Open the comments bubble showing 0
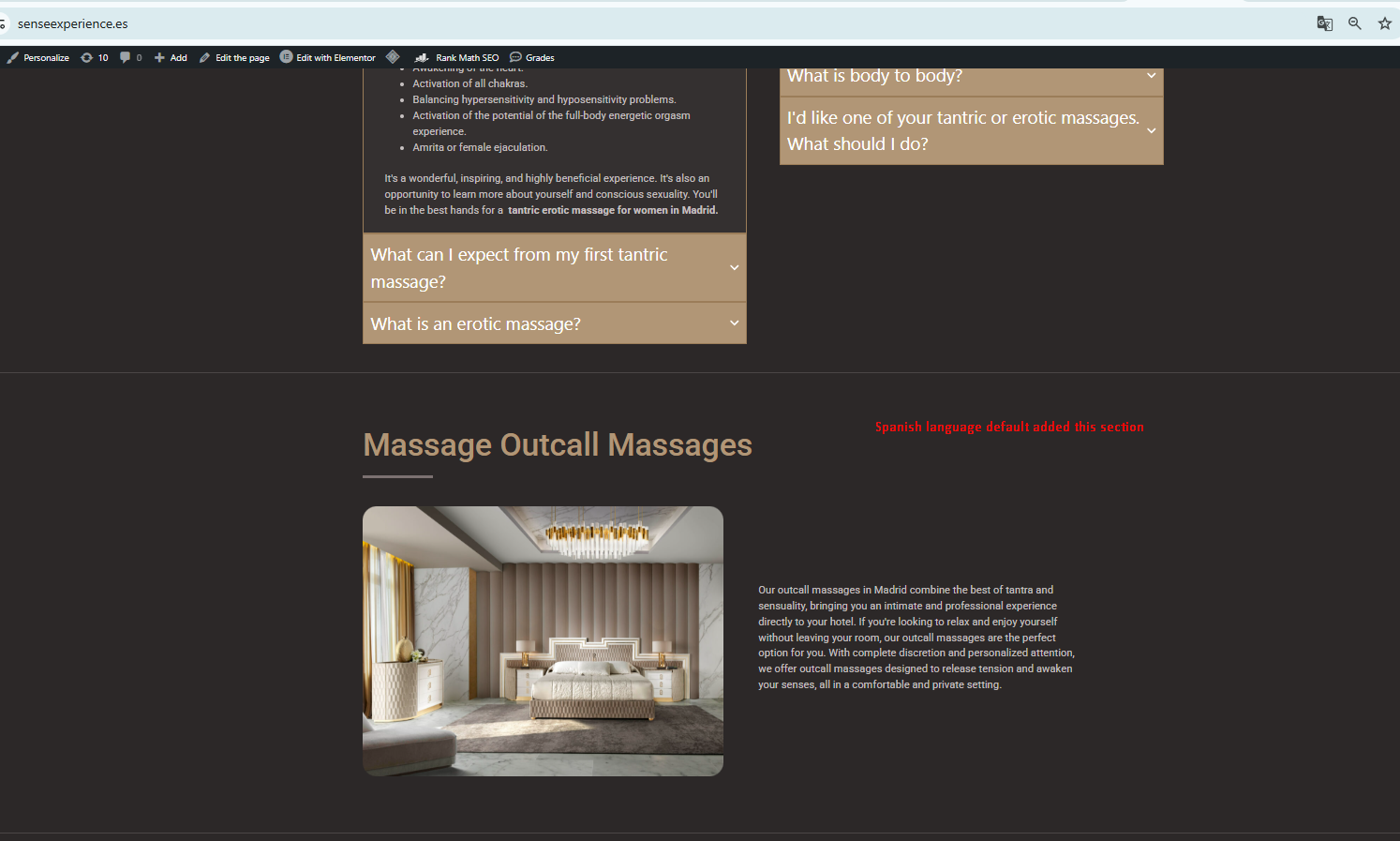 tap(130, 57)
